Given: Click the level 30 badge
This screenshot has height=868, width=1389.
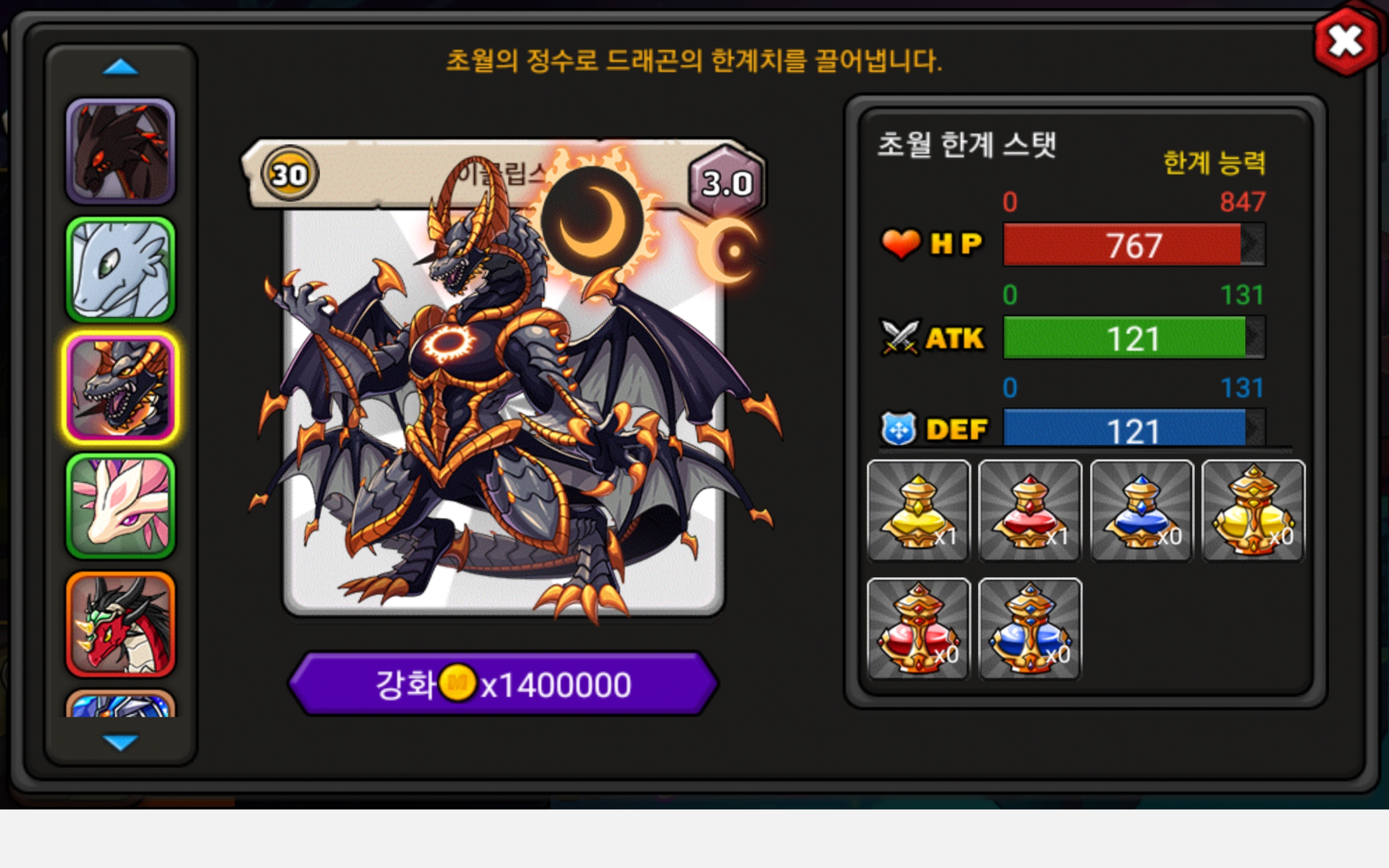Looking at the screenshot, I should [x=289, y=174].
